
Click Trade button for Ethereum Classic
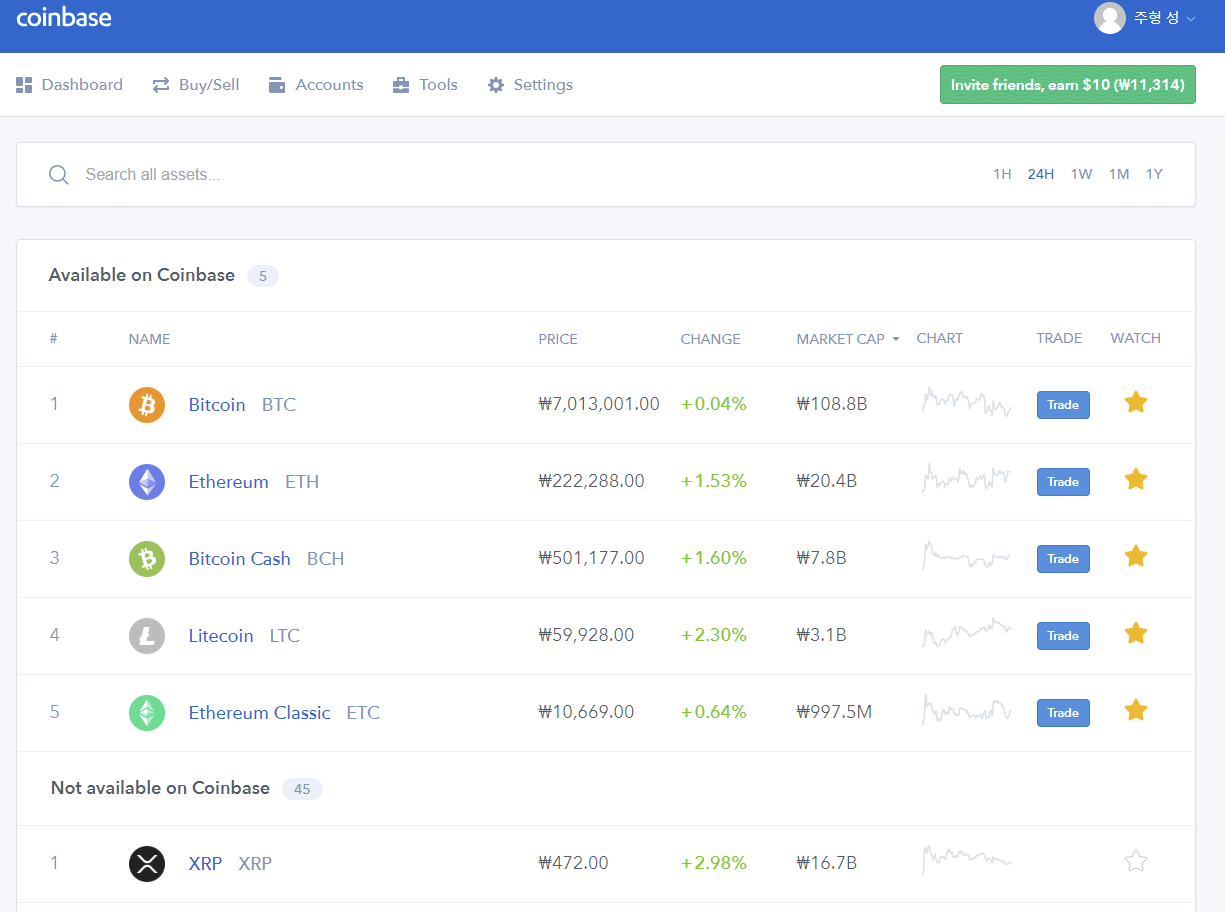[1063, 713]
